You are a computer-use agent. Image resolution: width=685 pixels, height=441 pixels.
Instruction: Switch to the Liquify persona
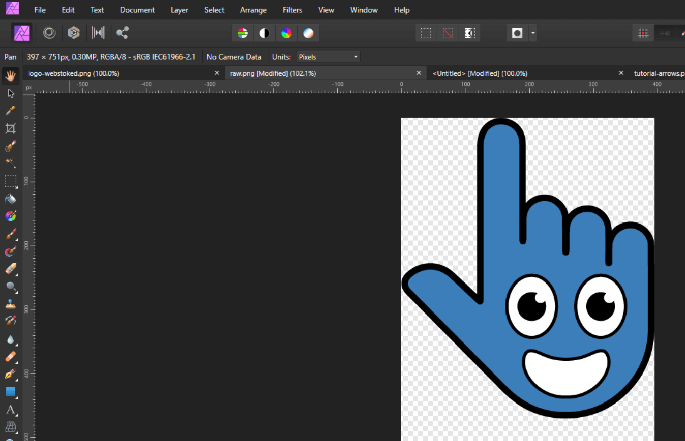pyautogui.click(x=47, y=33)
